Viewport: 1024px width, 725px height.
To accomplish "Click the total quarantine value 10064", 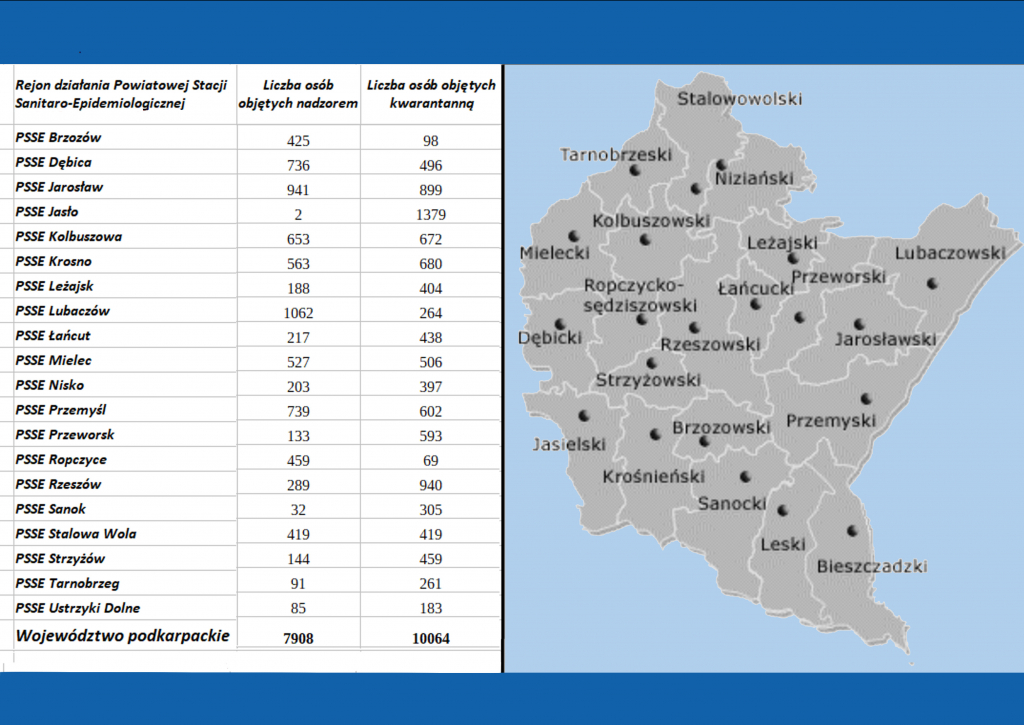I will 431,638.
